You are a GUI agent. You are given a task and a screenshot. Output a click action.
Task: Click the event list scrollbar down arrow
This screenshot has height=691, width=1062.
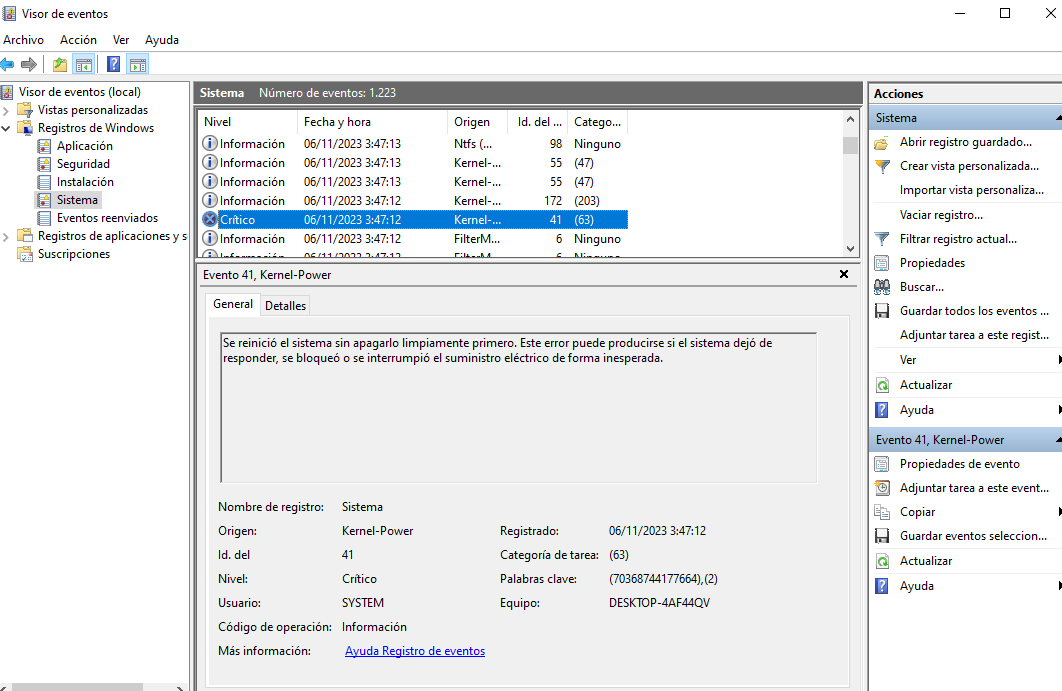pos(850,248)
